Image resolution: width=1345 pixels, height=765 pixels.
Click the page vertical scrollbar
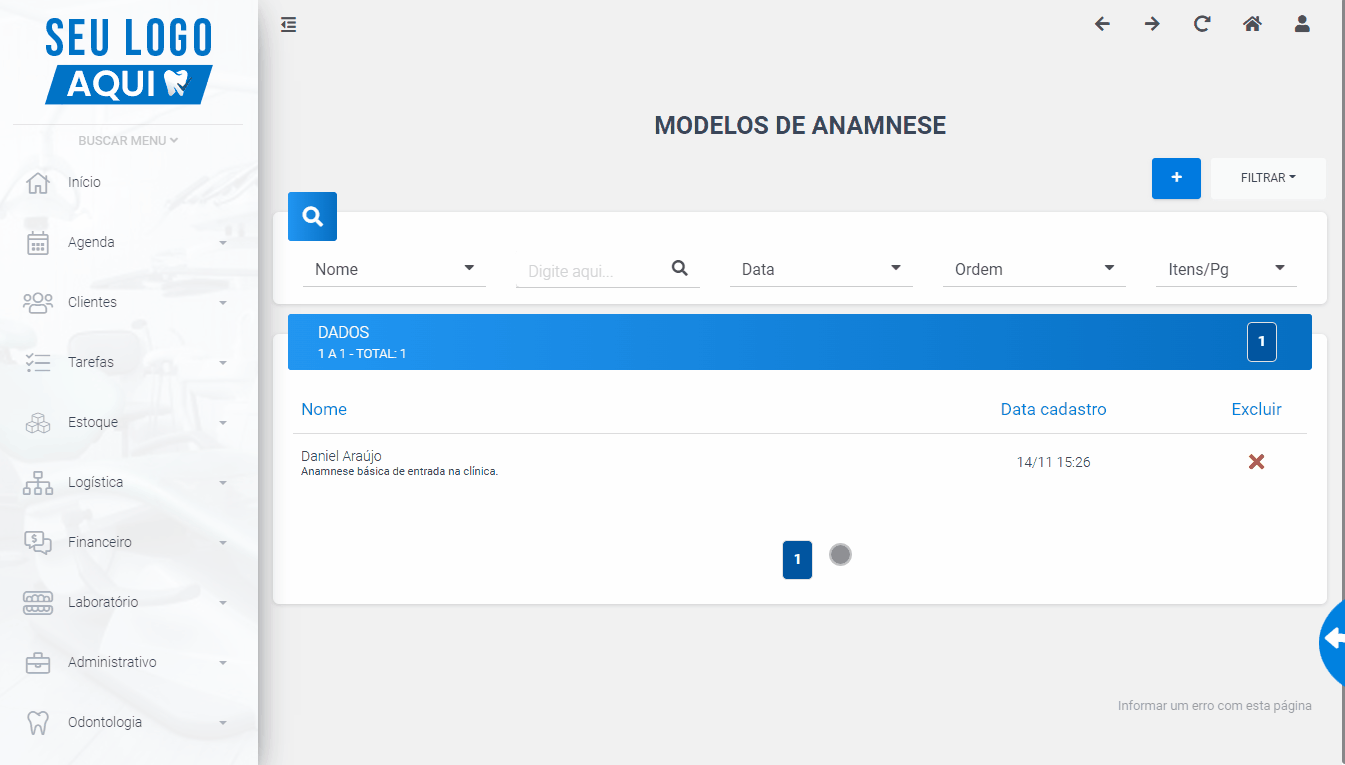tap(1342, 382)
